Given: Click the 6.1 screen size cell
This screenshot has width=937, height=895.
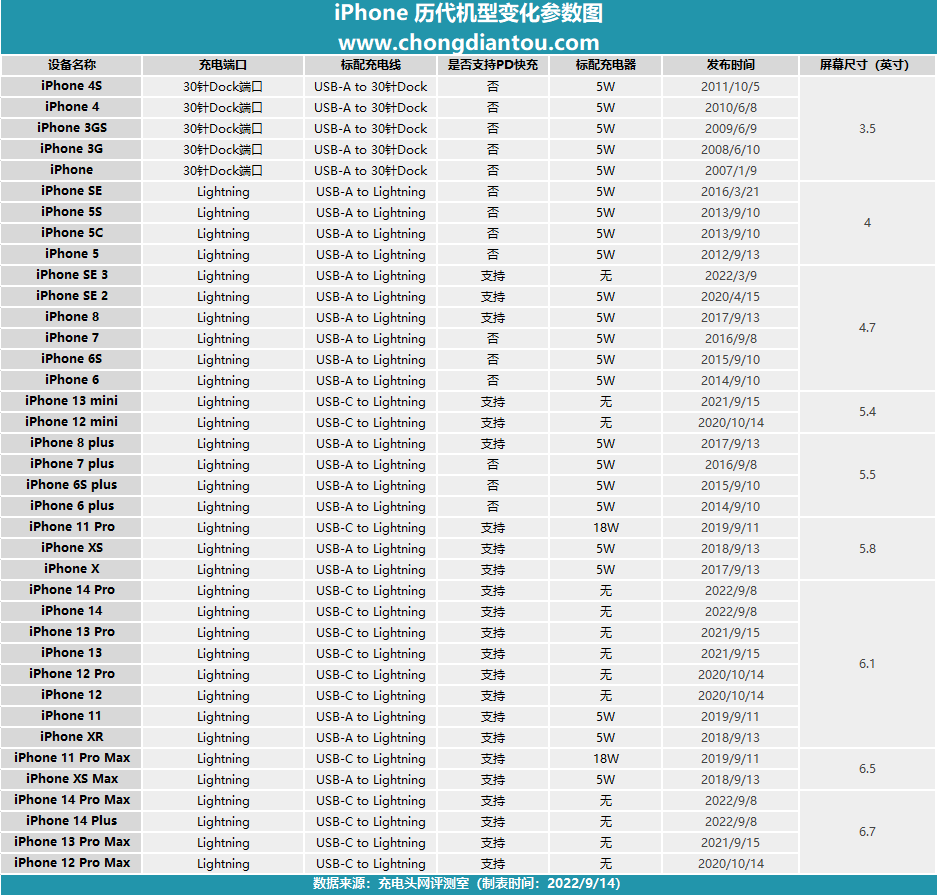Looking at the screenshot, I should [x=868, y=664].
